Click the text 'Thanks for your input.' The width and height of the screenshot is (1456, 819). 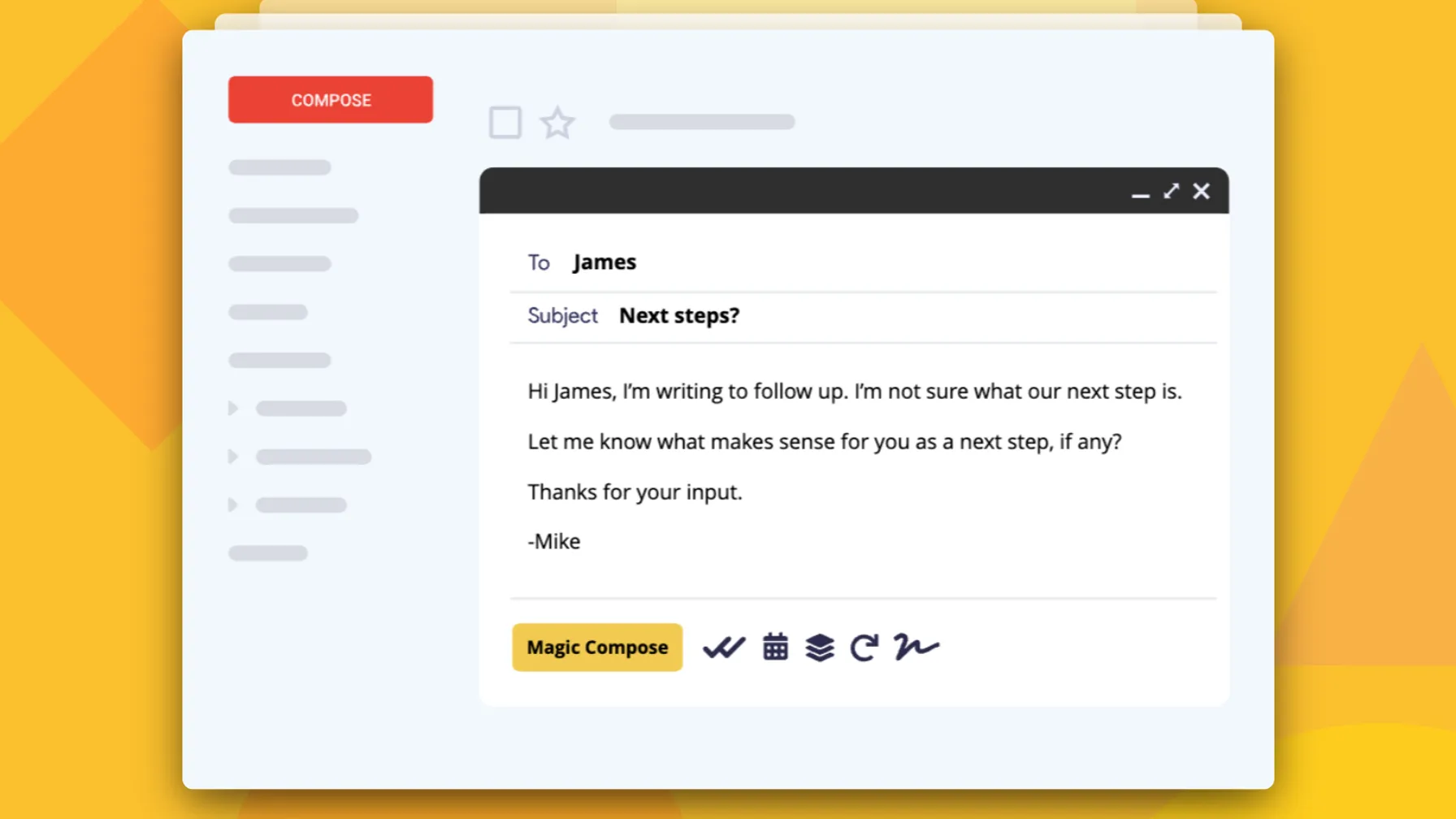pyautogui.click(x=635, y=492)
